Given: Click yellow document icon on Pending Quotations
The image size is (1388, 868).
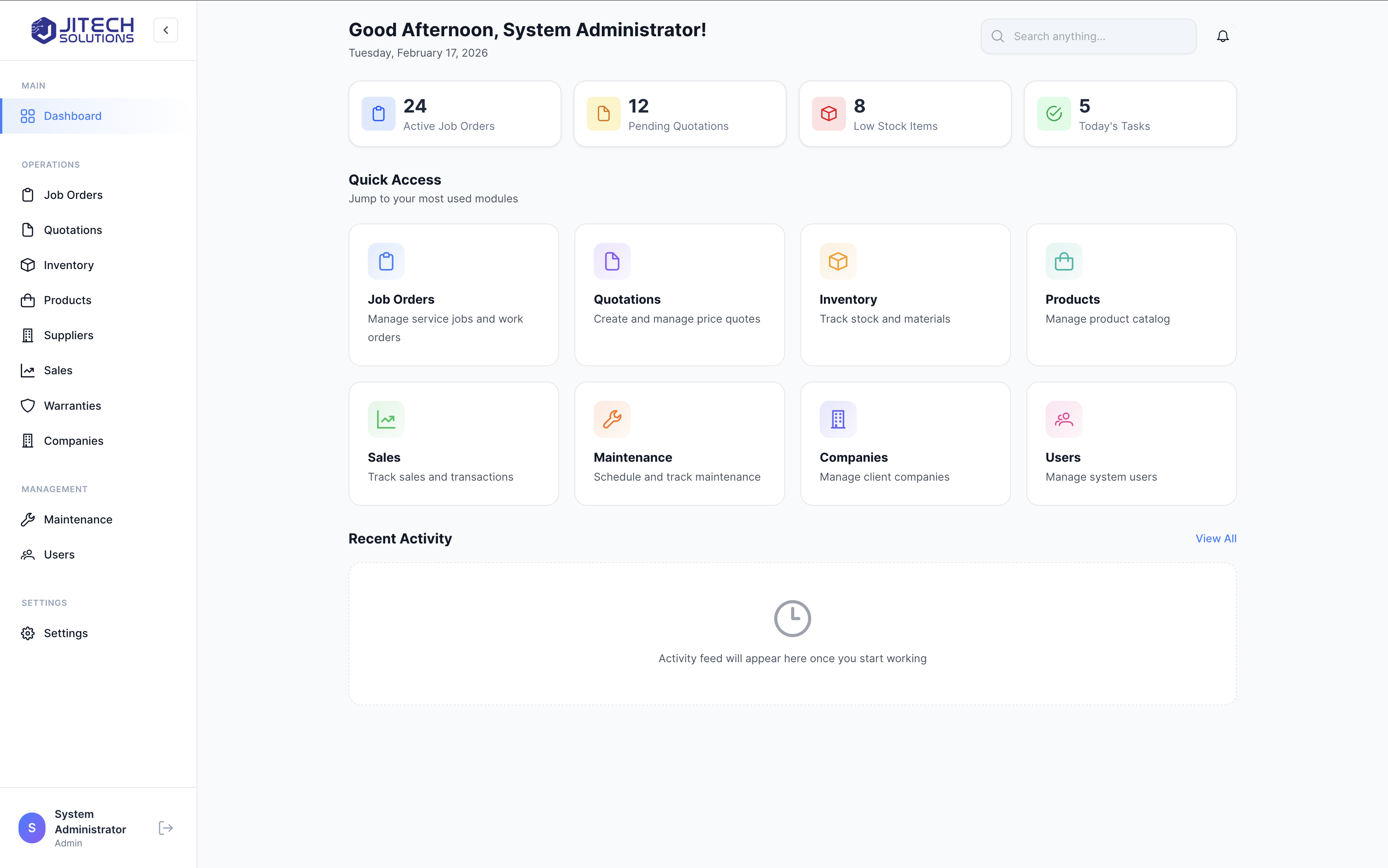Looking at the screenshot, I should tap(603, 114).
